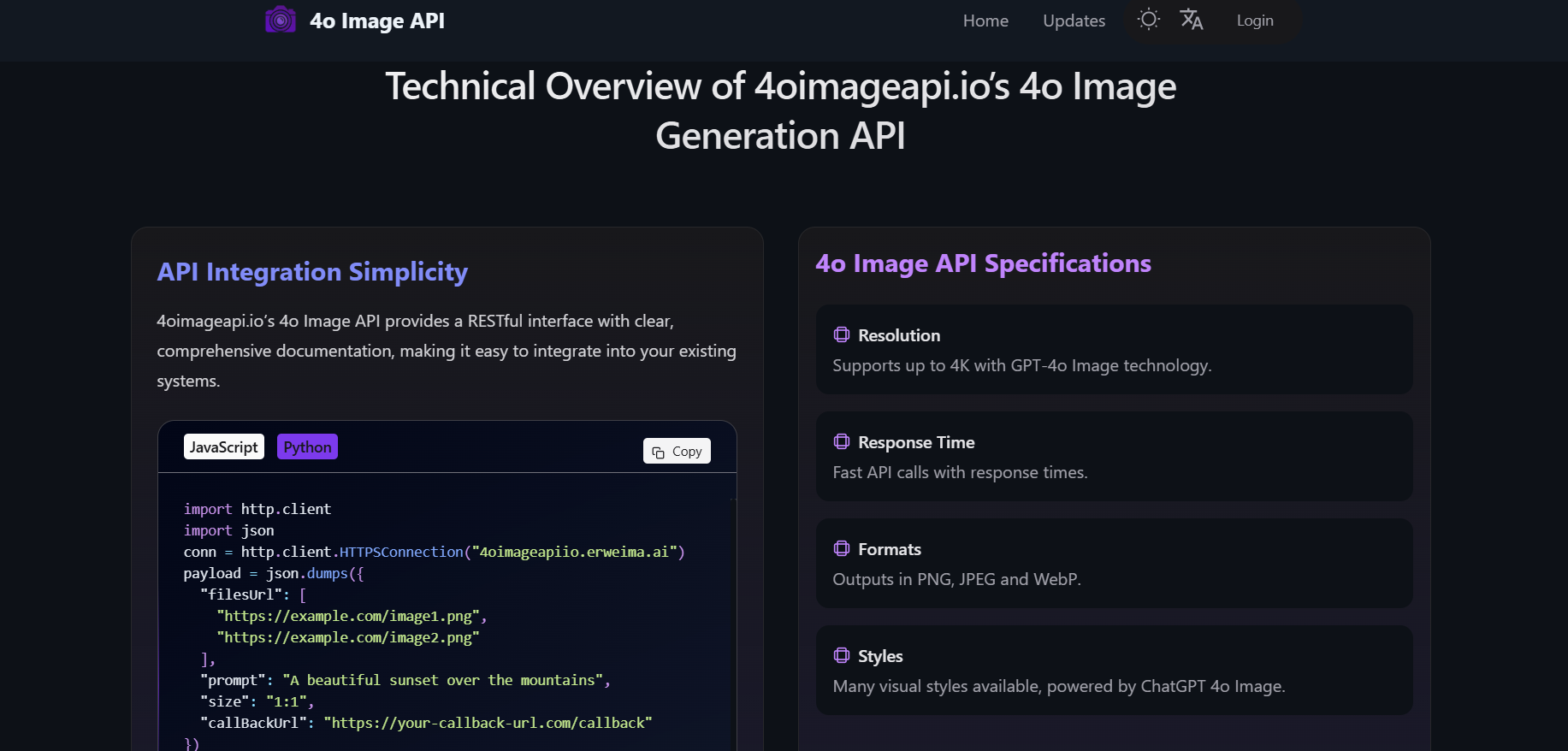Toggle the light/dark theme sun icon
The image size is (1568, 751).
(x=1149, y=20)
